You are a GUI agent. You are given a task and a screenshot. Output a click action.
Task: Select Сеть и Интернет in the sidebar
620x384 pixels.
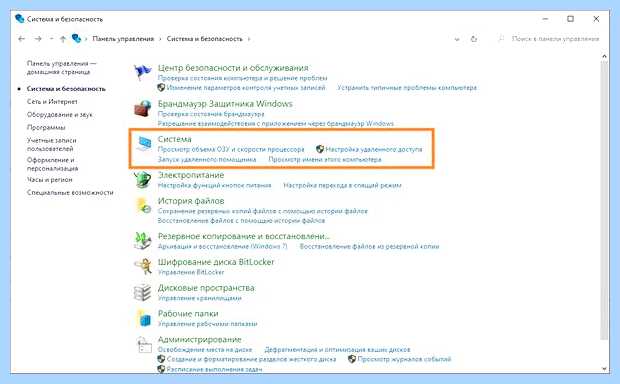(52, 102)
